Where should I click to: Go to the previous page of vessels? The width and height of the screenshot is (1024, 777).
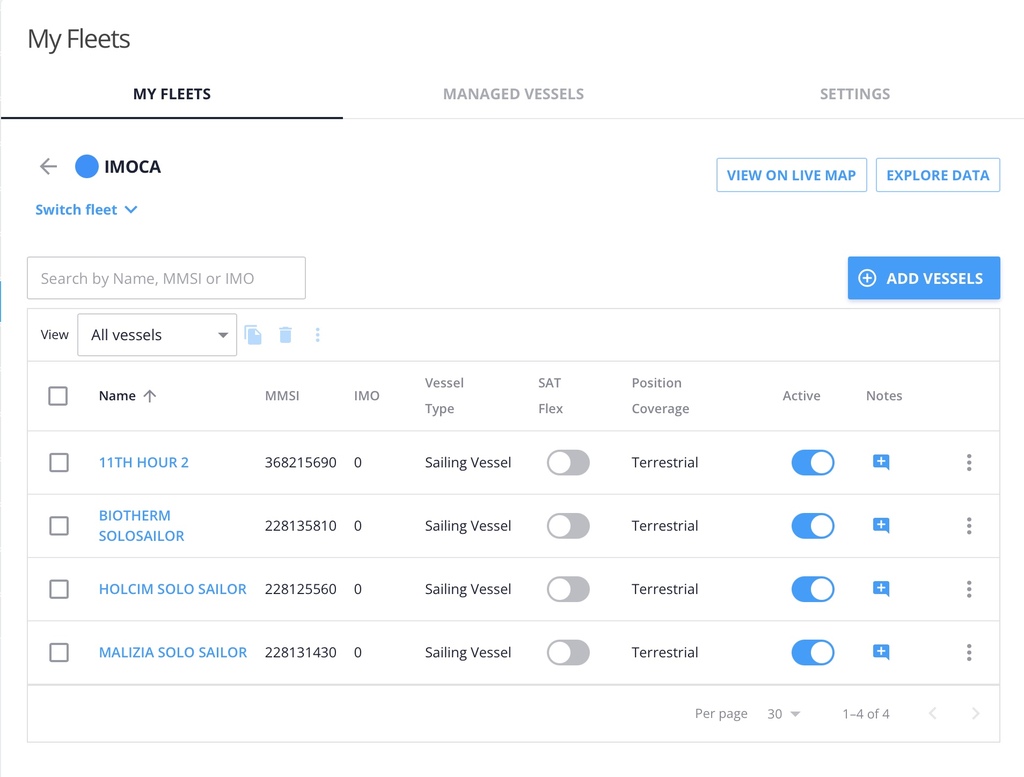click(933, 714)
